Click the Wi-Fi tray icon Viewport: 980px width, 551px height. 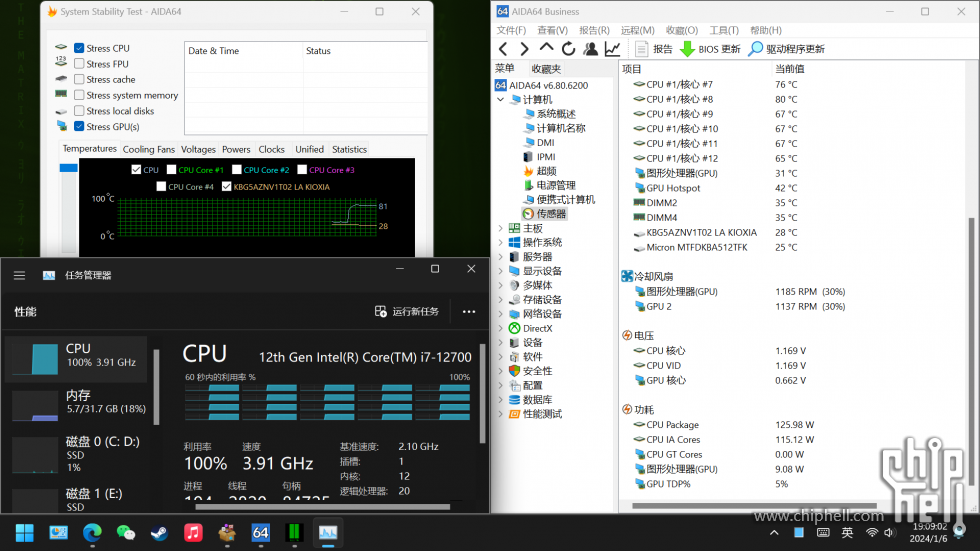coord(872,533)
